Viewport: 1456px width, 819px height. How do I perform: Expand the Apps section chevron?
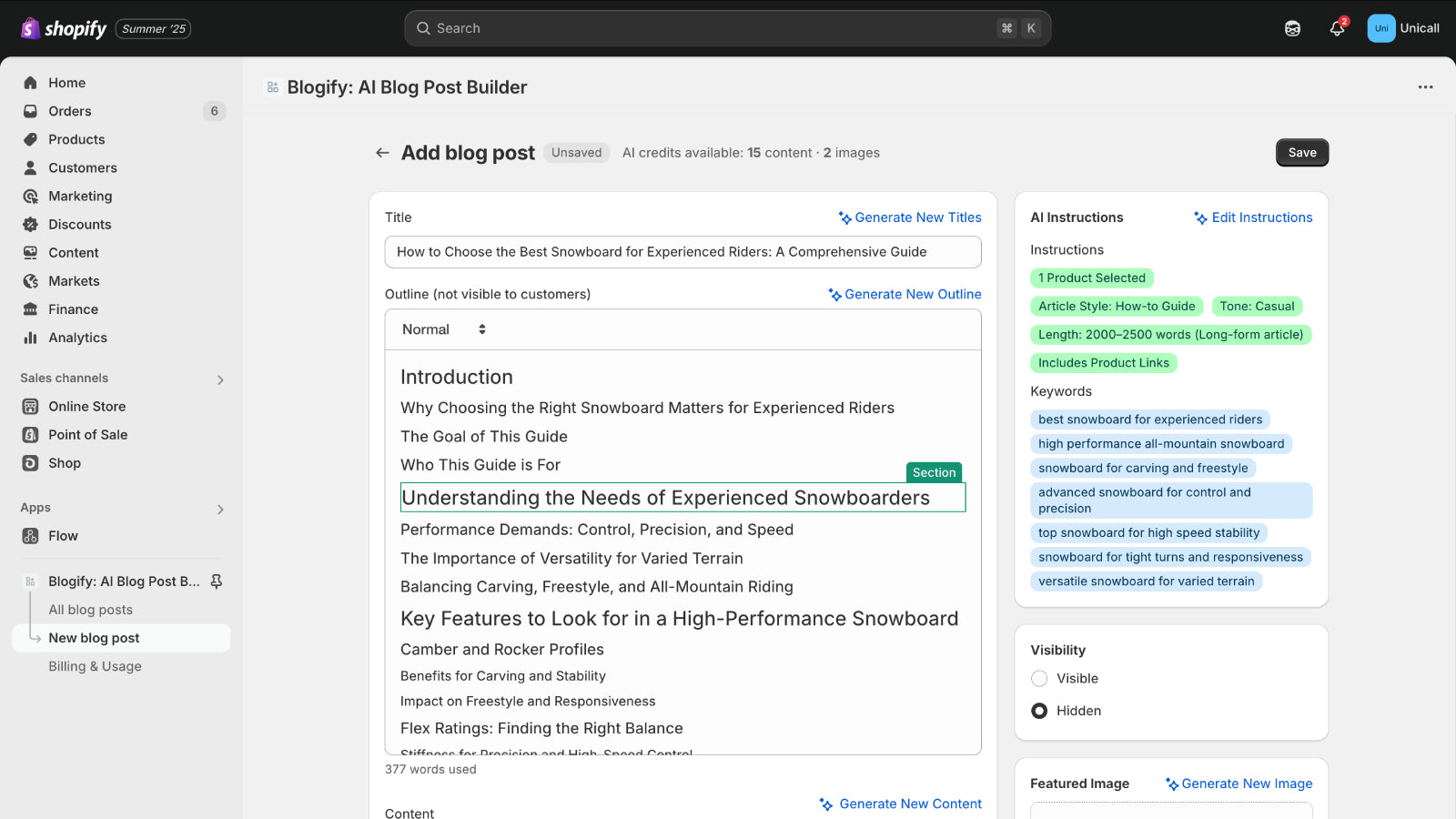click(220, 510)
